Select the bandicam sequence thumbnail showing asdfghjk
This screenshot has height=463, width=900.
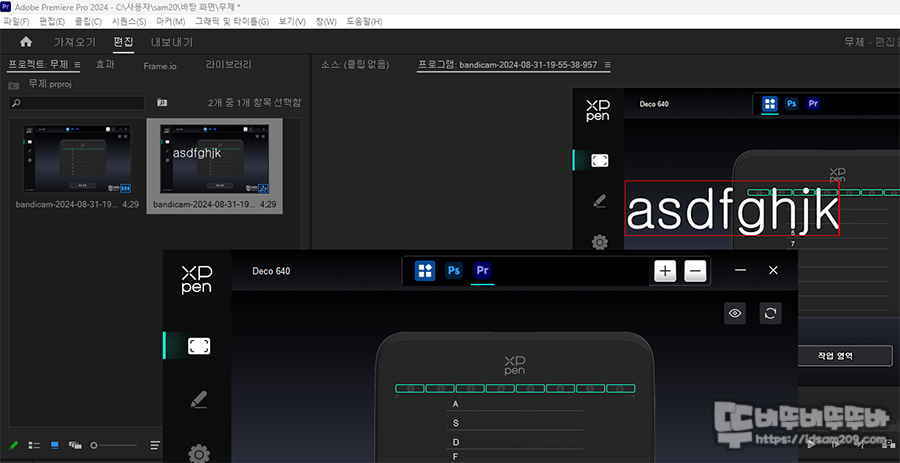pos(215,159)
